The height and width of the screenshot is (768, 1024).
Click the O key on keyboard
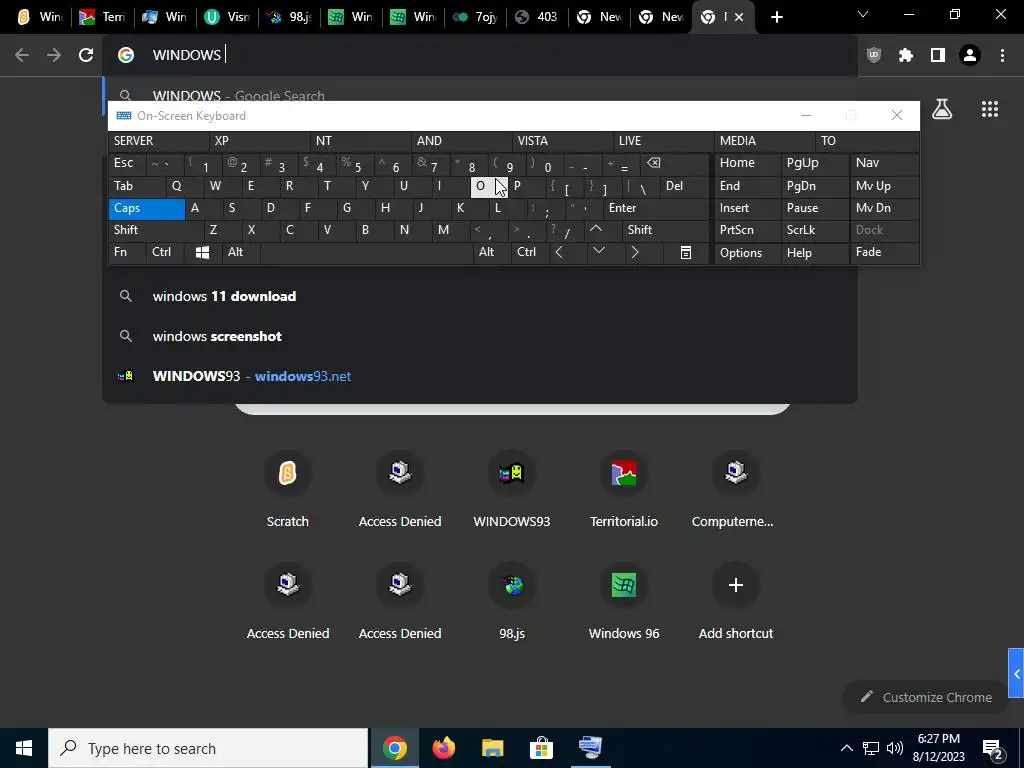coord(488,186)
